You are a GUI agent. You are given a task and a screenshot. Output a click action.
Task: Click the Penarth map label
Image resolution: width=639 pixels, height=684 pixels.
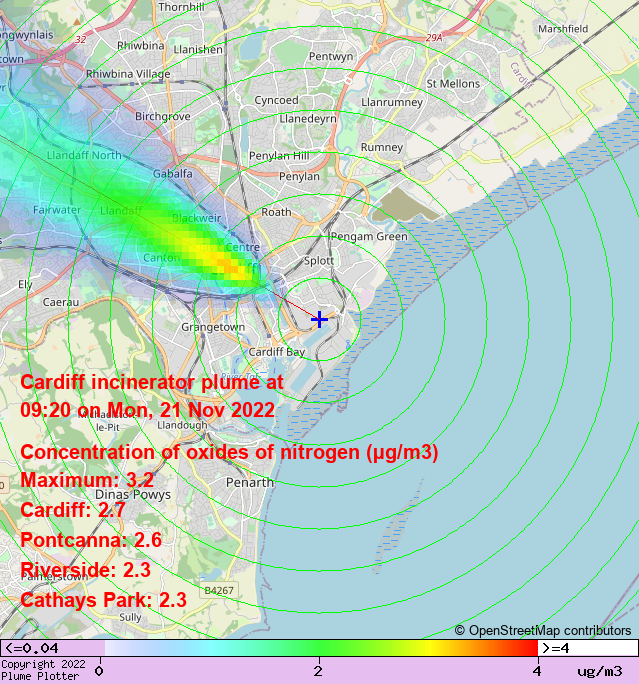point(249,482)
